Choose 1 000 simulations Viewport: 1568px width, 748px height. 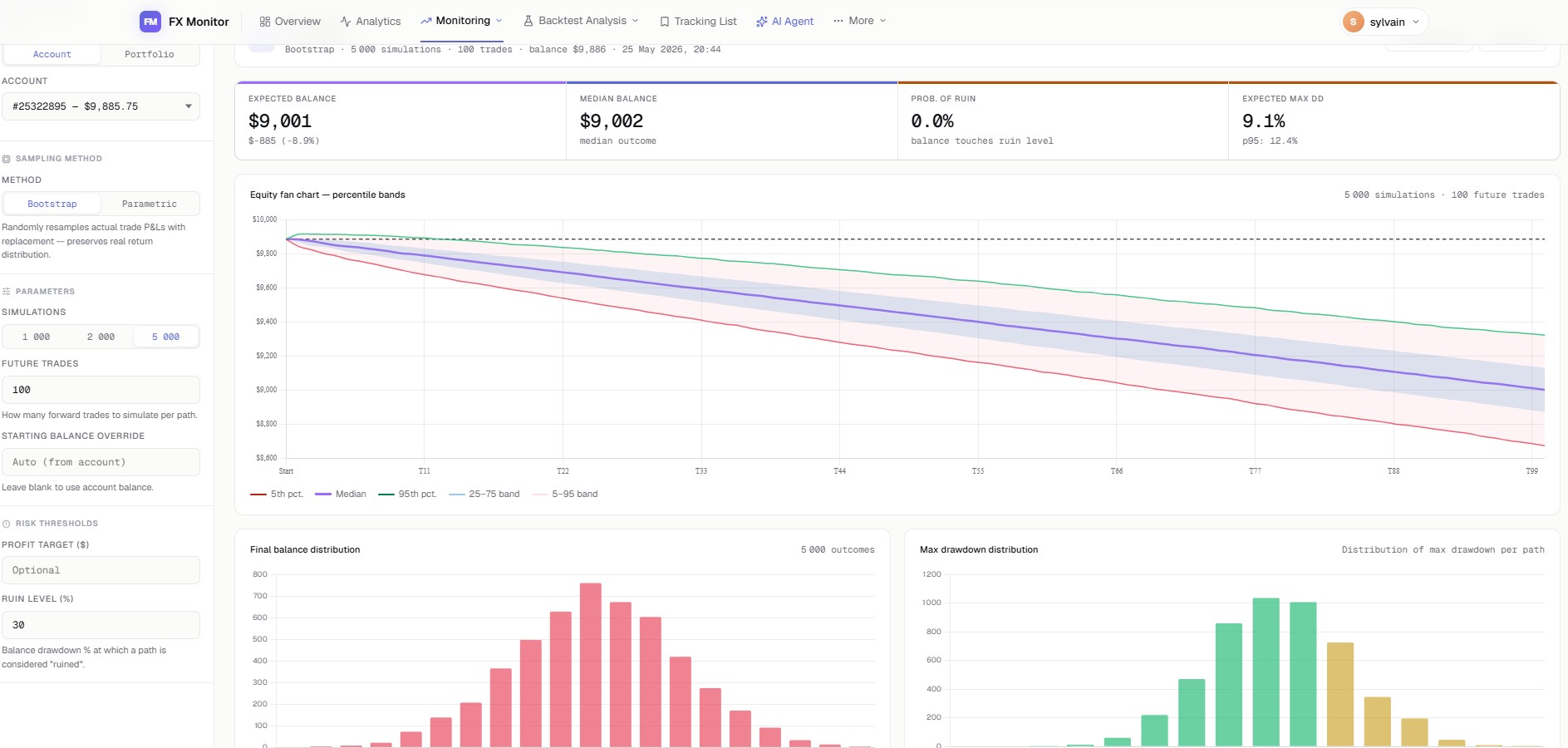pos(36,337)
